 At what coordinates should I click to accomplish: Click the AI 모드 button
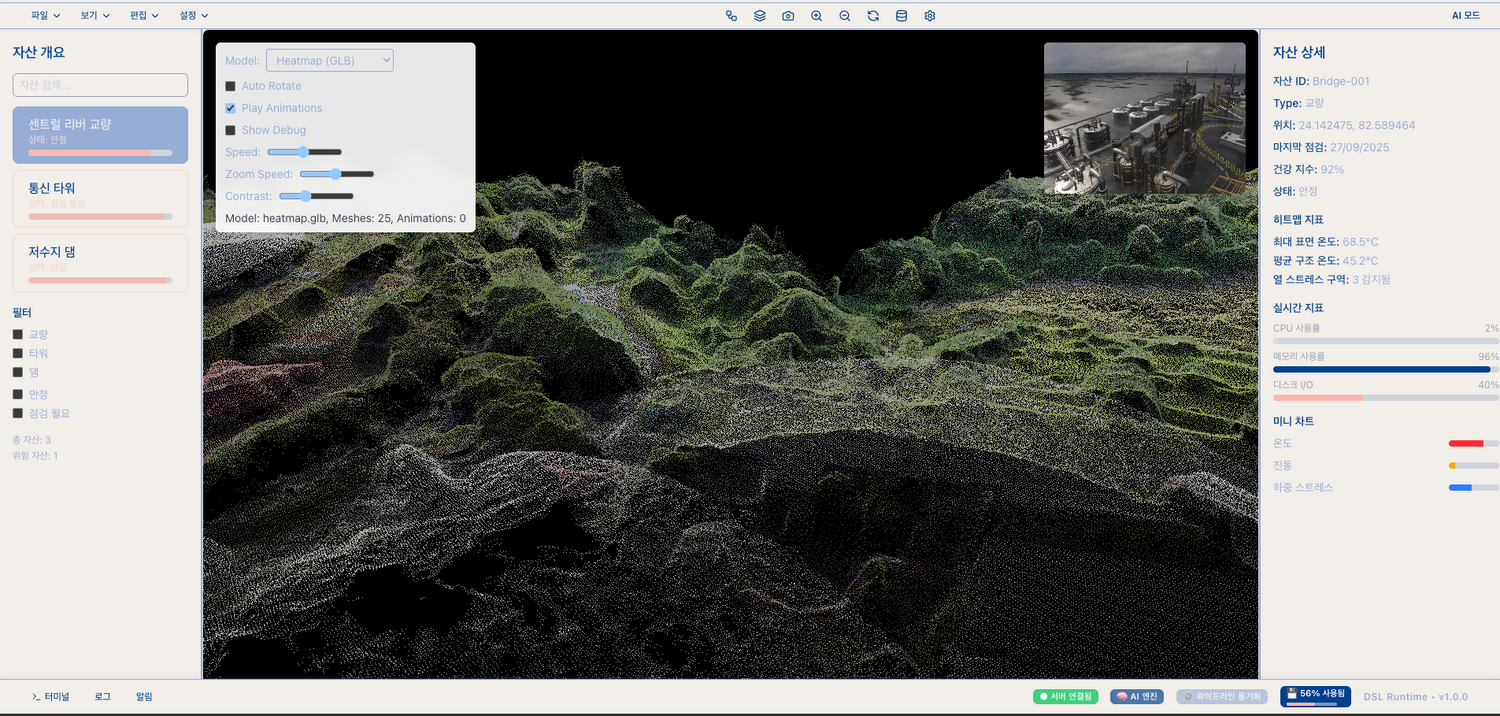tap(1465, 16)
